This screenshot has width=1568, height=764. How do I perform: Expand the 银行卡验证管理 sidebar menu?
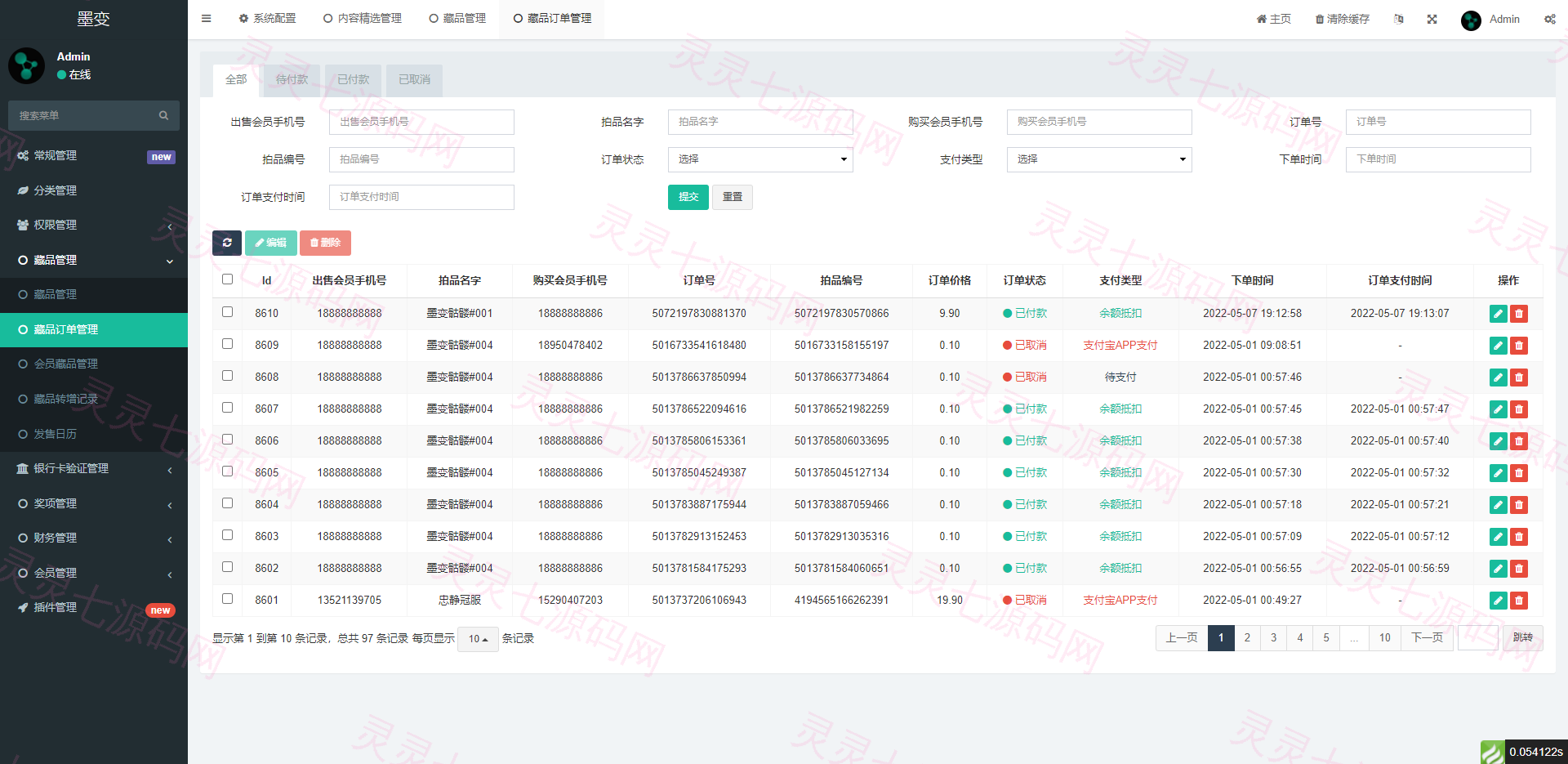tap(94, 468)
